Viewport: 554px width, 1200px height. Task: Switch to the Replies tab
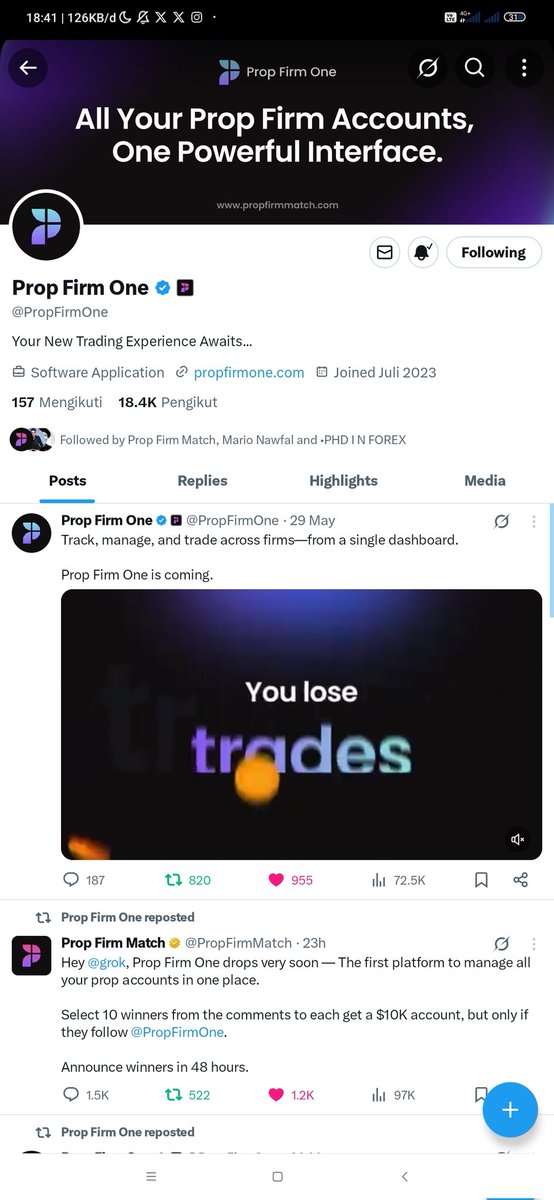[202, 481]
